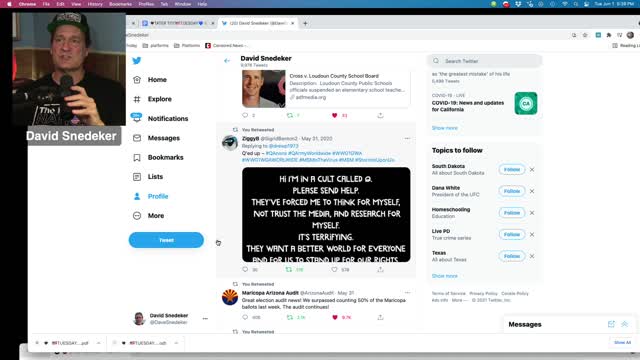This screenshot has height=360, width=640.
Task: Follow the South Dakota topic
Action: [511, 169]
